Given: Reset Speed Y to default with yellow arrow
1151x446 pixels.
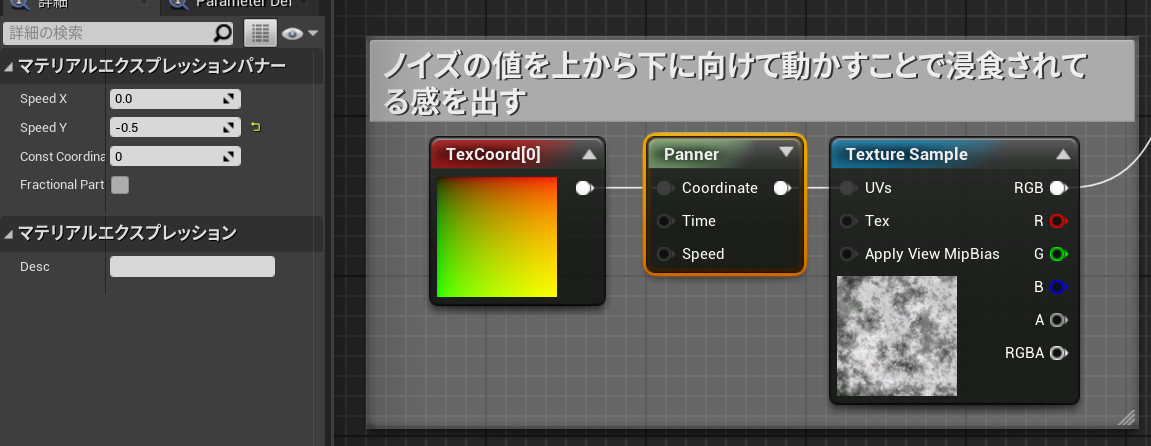Looking at the screenshot, I should click(x=255, y=127).
